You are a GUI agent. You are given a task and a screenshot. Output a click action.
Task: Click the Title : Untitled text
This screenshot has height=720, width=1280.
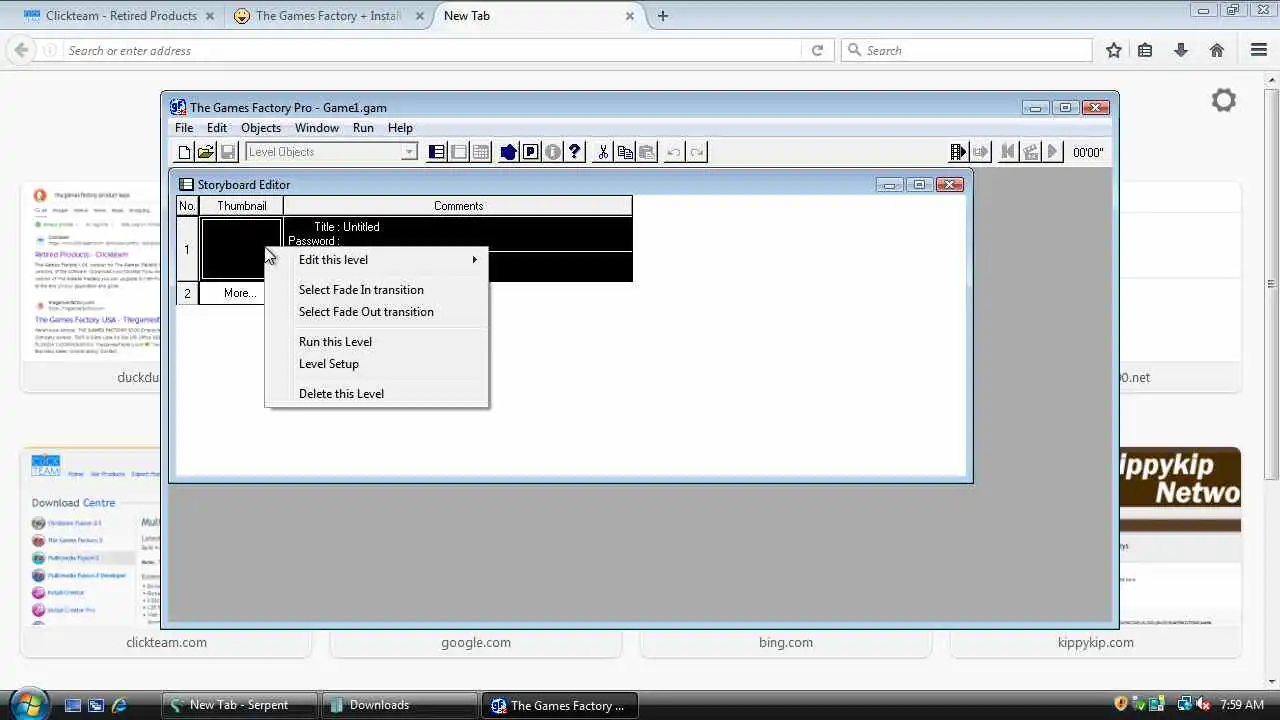point(347,227)
